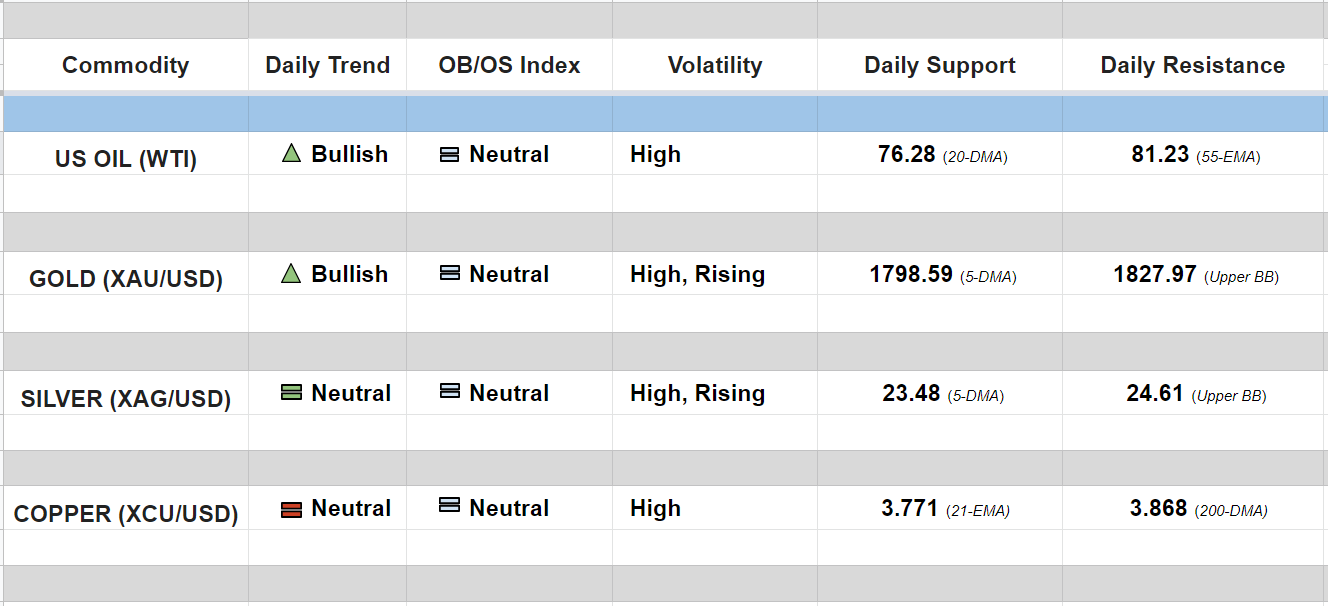Image resolution: width=1328 pixels, height=606 pixels.
Task: Select Copper support value 3.771
Action: pos(909,509)
